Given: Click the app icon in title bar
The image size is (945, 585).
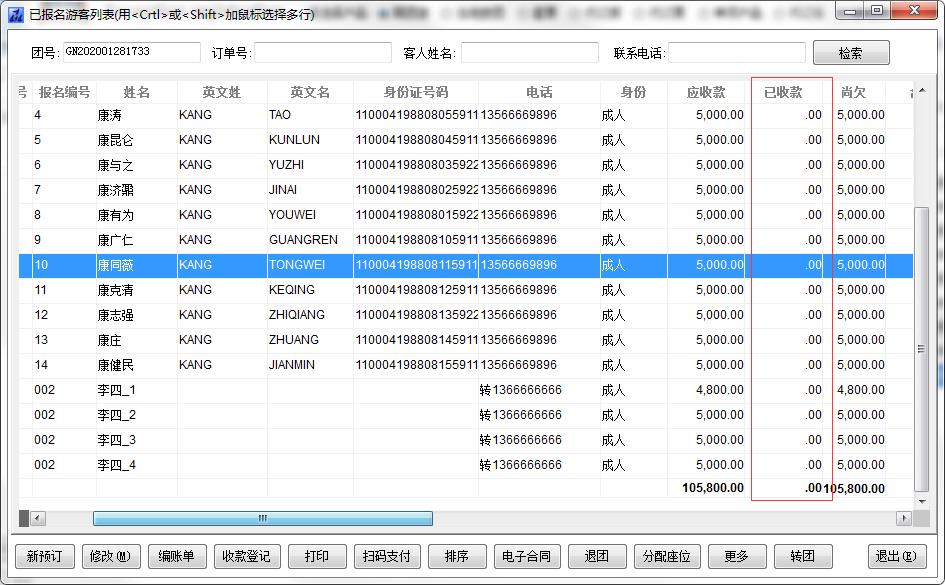Looking at the screenshot, I should (15, 13).
